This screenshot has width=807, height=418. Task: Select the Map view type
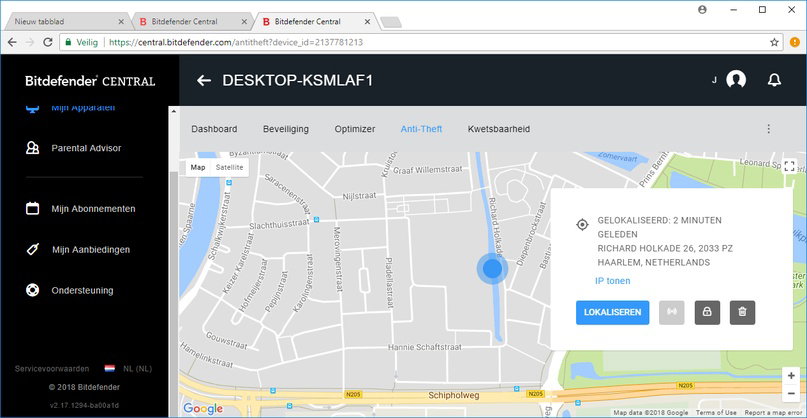click(x=198, y=167)
